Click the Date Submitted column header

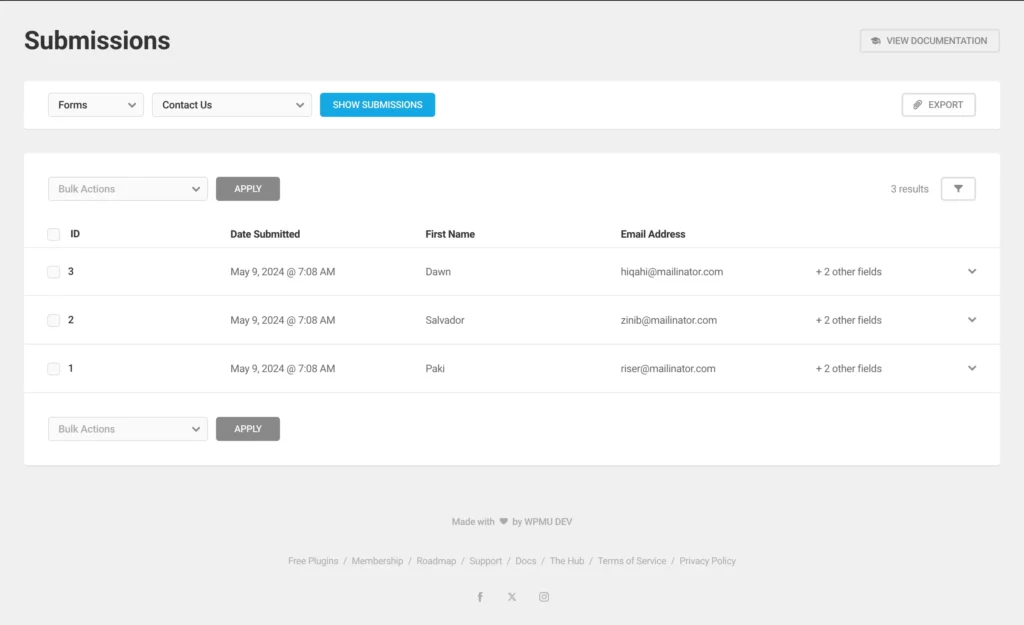point(265,234)
